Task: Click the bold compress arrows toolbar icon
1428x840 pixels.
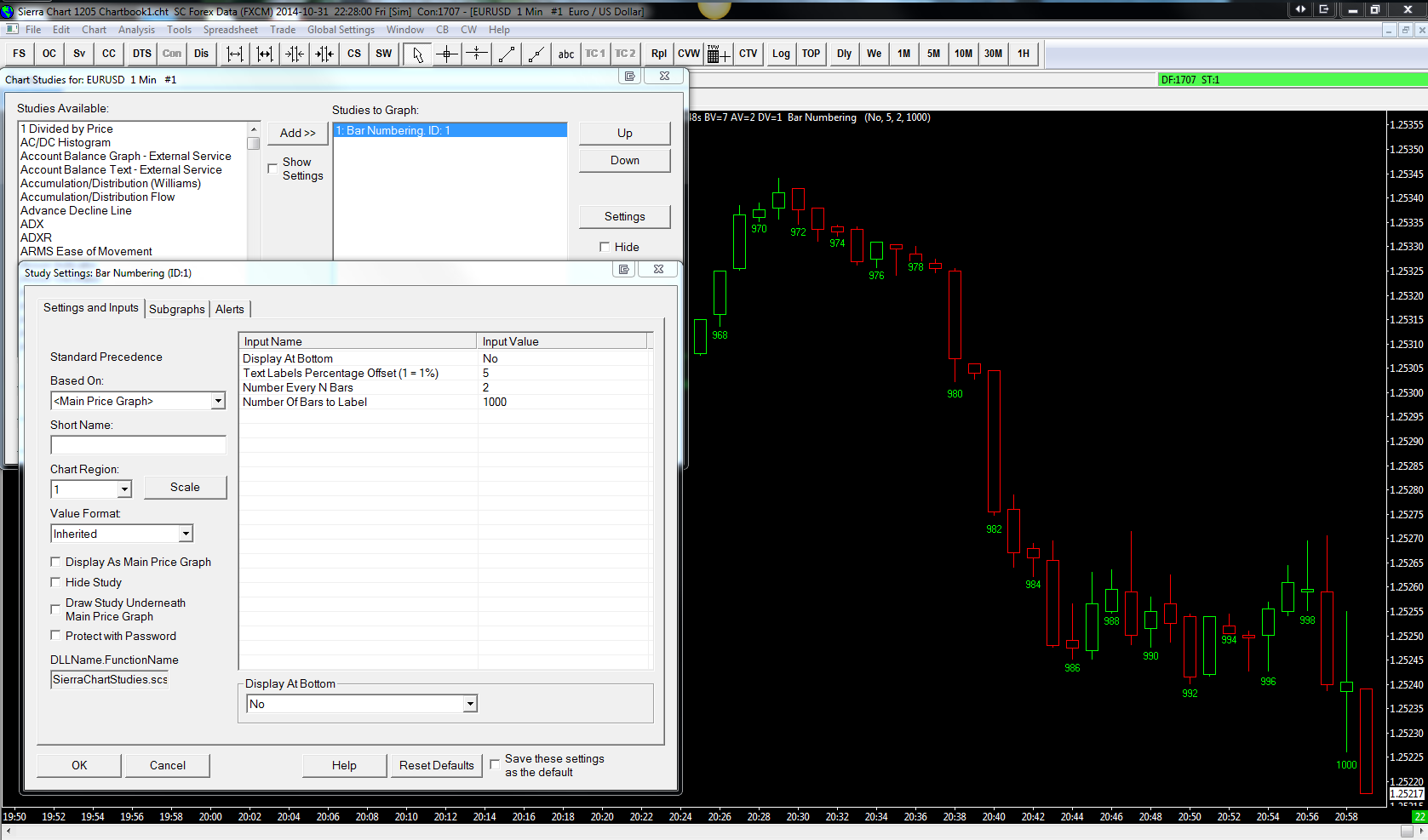Action: pyautogui.click(x=324, y=54)
